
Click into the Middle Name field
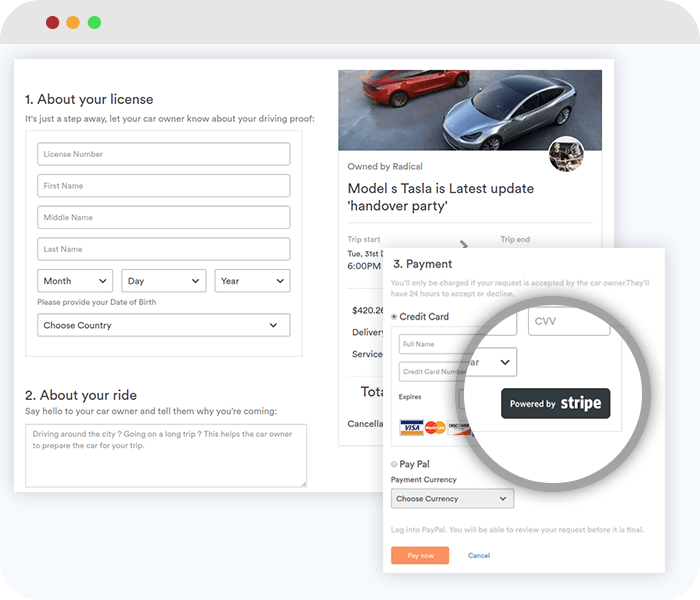163,217
